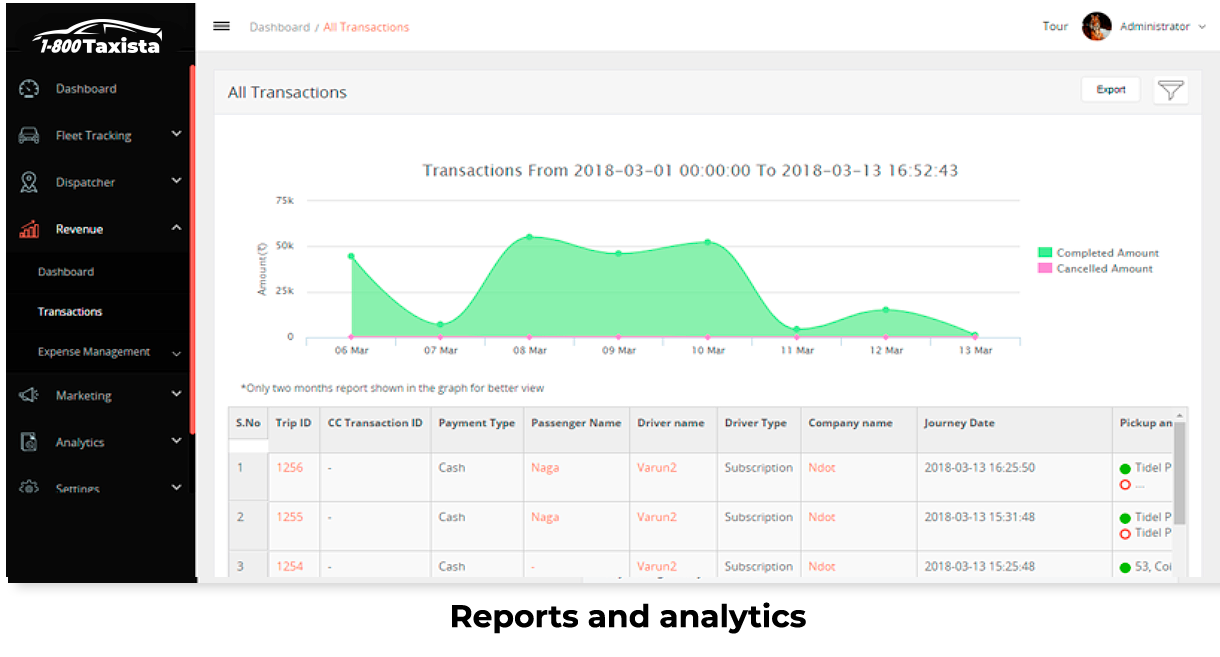The height and width of the screenshot is (657, 1220).
Task: Click the Dispatcher location pin icon
Action: coord(29,183)
